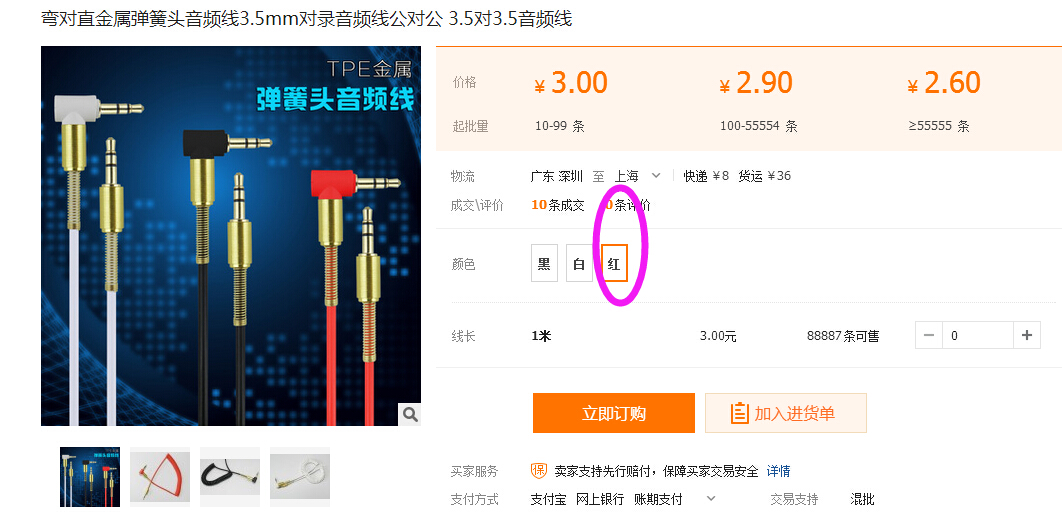Image resolution: width=1062 pixels, height=520 pixels.
Task: Click the 加入进货单 button
Action: click(x=786, y=413)
